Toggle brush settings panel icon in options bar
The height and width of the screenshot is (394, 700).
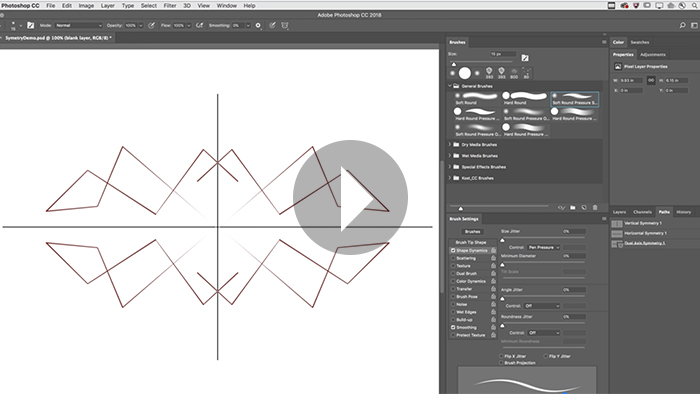[30, 25]
